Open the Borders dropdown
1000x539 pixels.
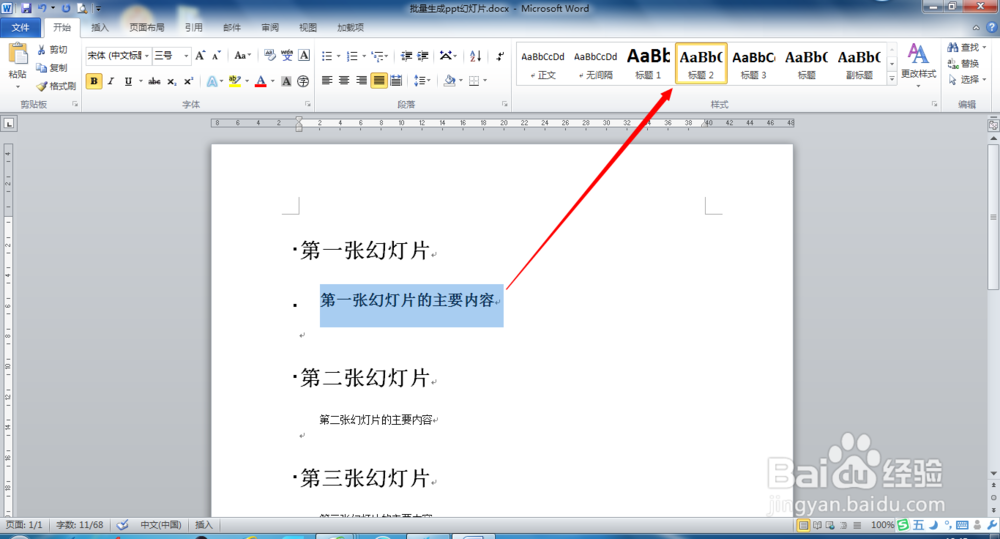coord(485,80)
